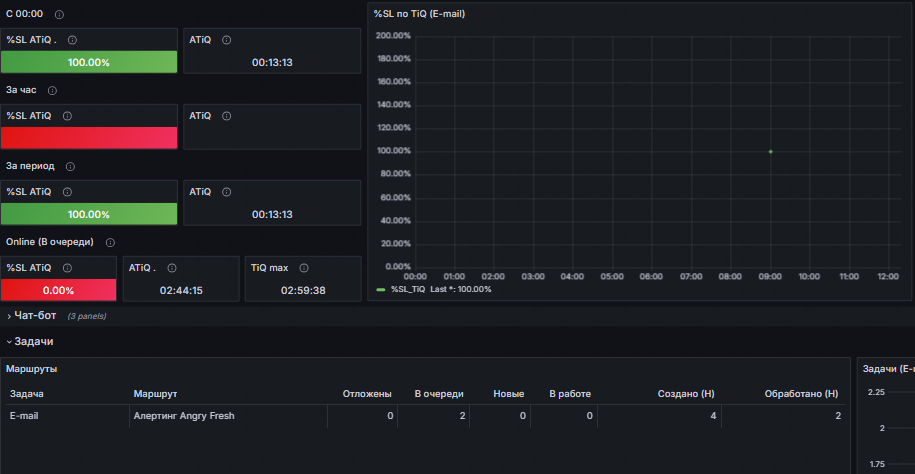Click info icon beside 'За час' heading

(53, 90)
